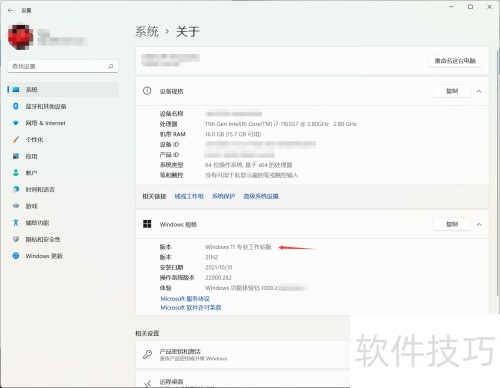This screenshot has width=500, height=388.
Task: Open Windows 更新 via its update icon
Action: click(x=16, y=256)
